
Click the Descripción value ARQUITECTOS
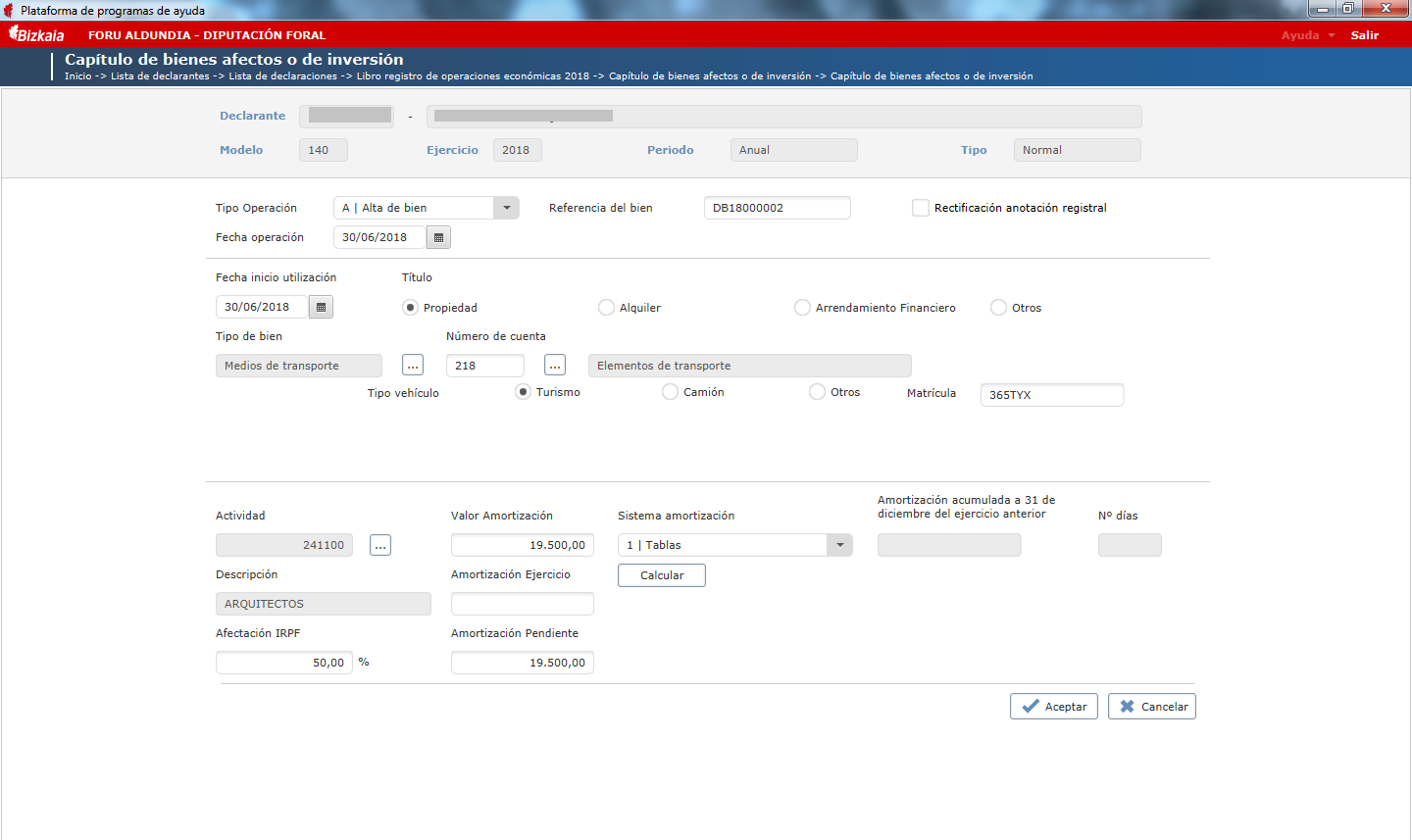324,604
